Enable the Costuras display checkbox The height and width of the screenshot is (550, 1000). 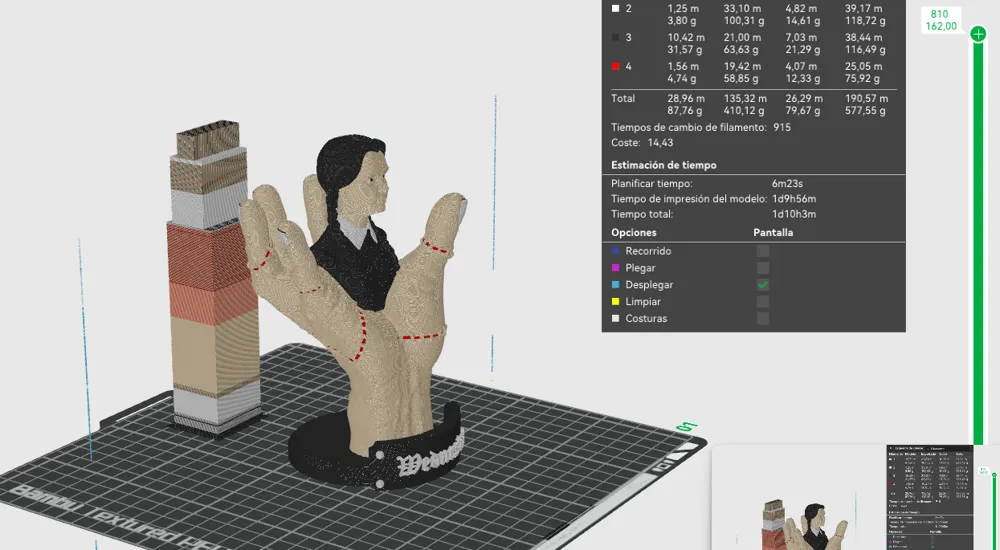coord(763,318)
